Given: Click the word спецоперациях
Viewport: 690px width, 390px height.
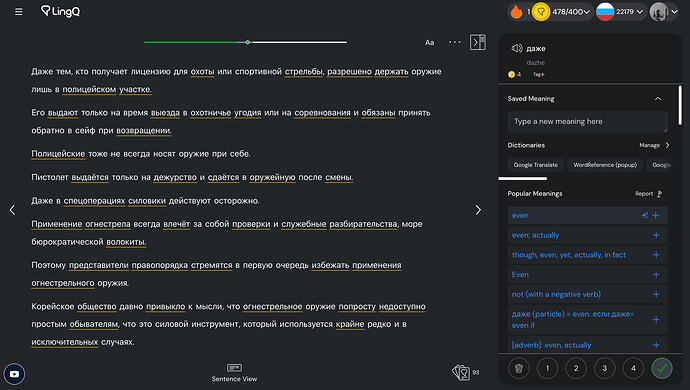Looking at the screenshot, I should 95,201.
